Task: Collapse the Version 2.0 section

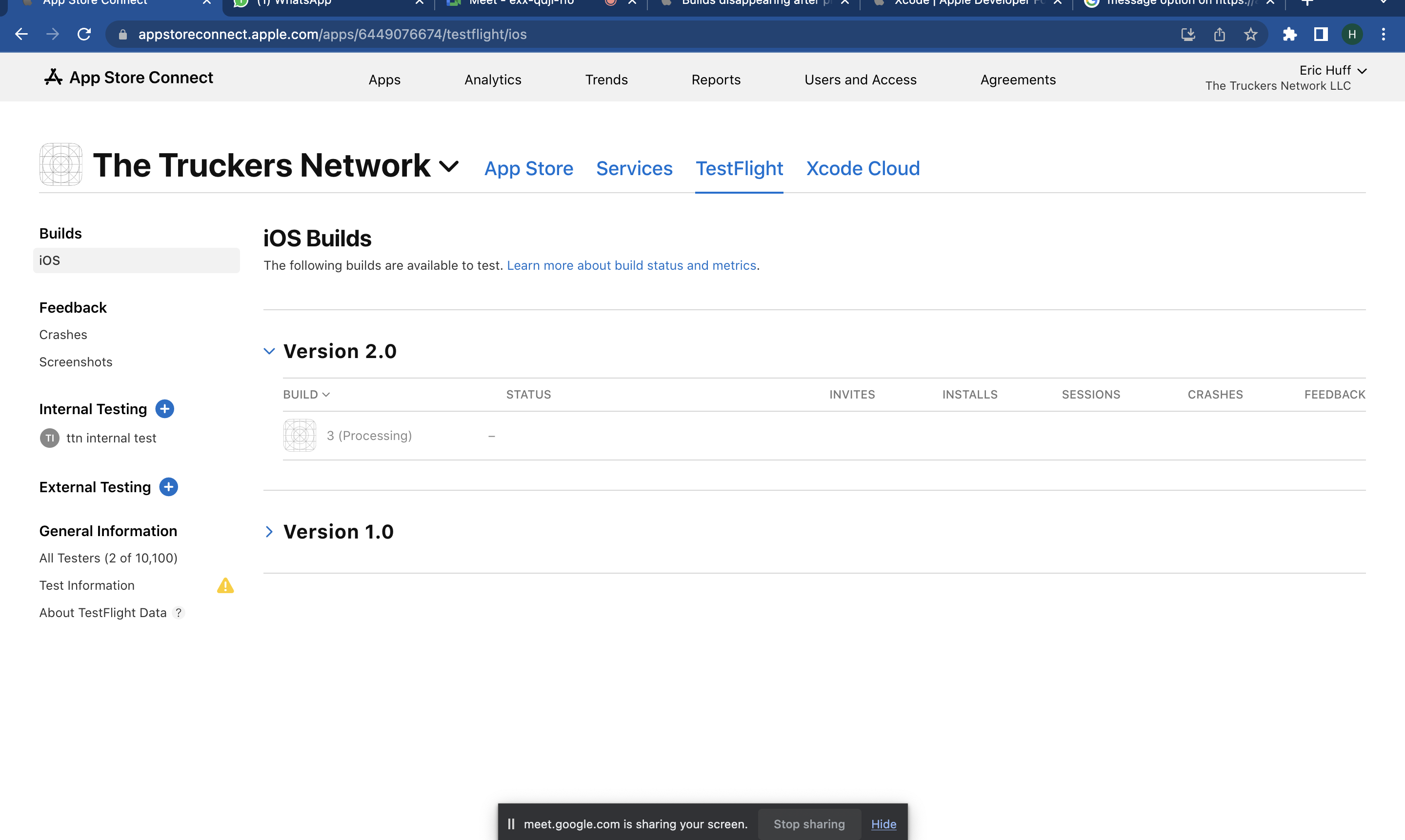Action: coord(269,352)
